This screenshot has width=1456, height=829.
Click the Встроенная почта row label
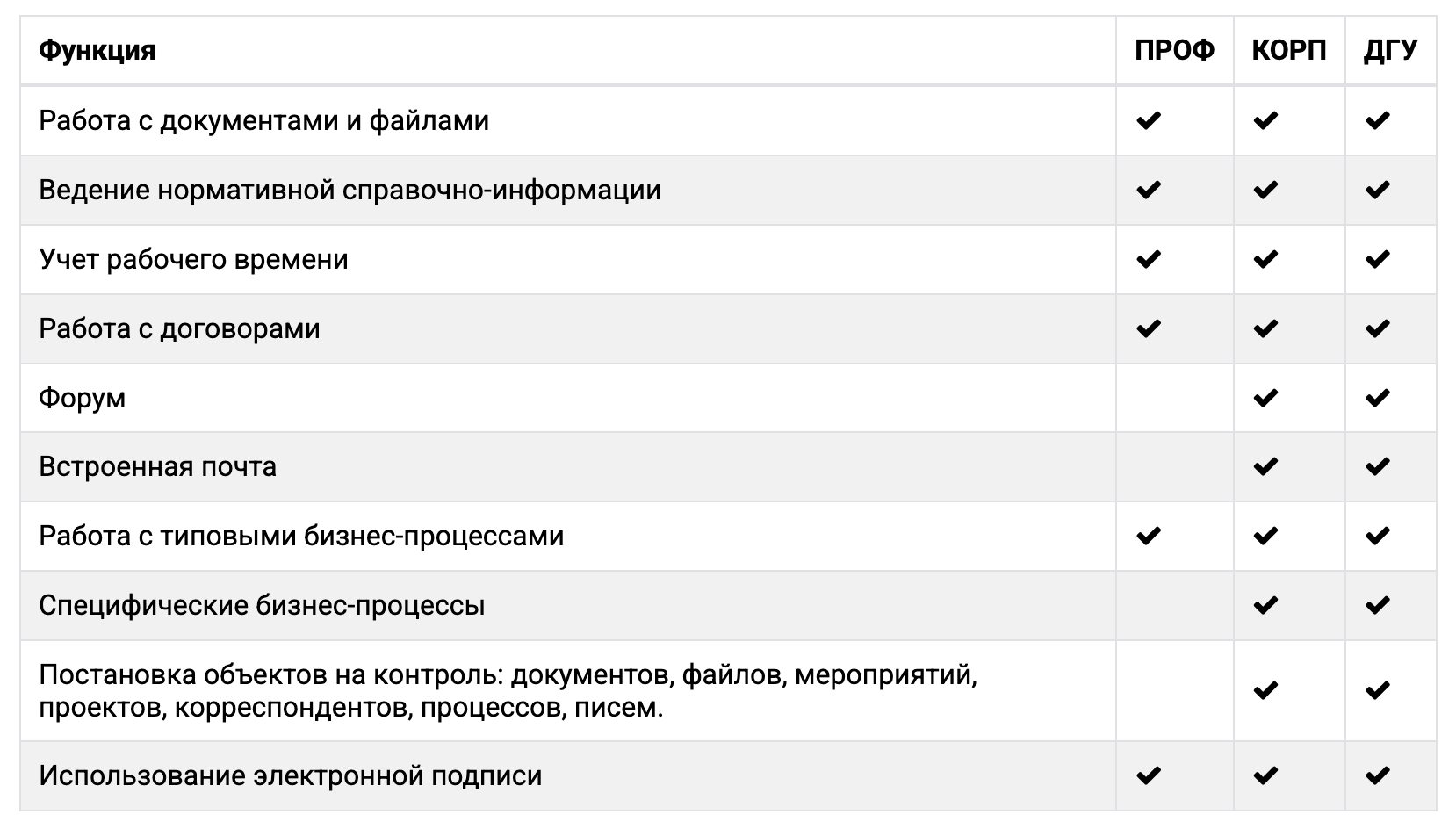point(158,466)
